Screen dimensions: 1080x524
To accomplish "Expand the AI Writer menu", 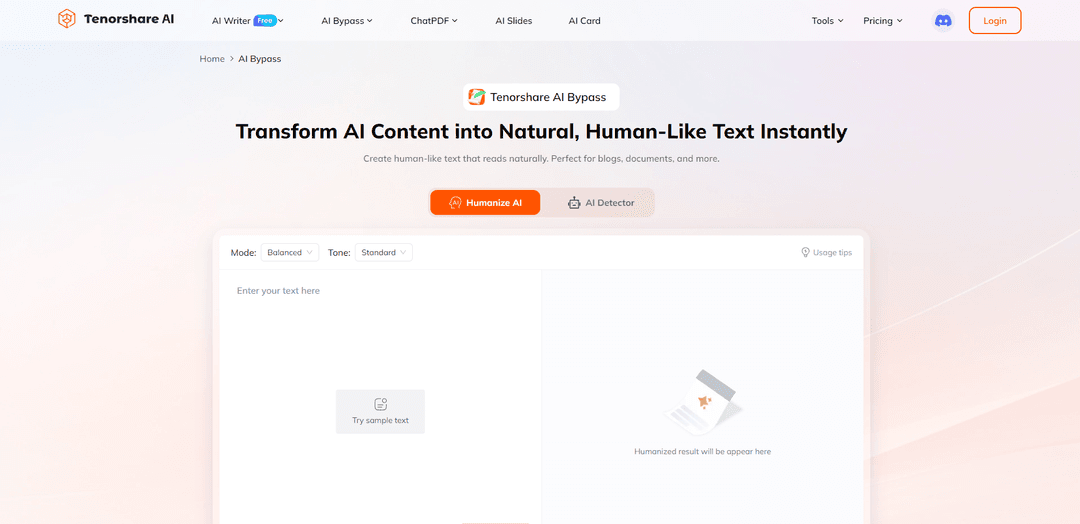I will pos(247,21).
